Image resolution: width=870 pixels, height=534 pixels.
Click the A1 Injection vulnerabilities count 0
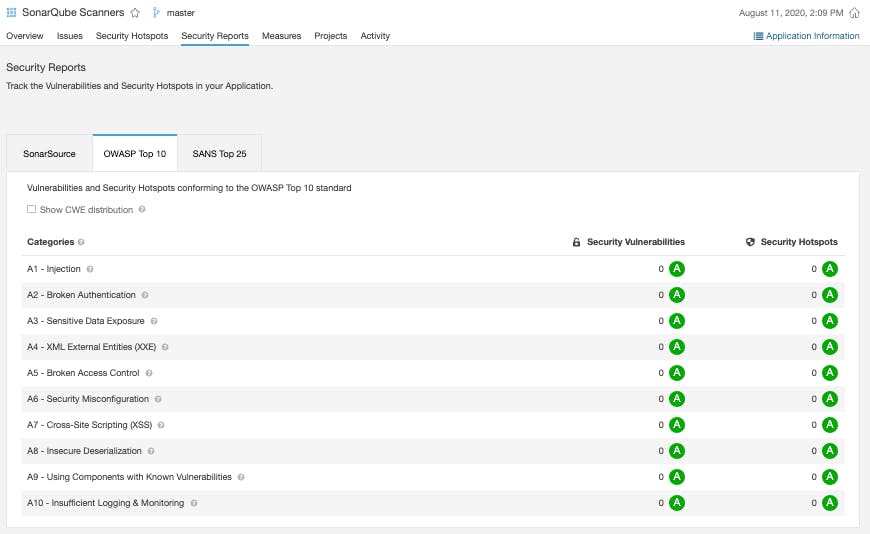[x=661, y=269]
